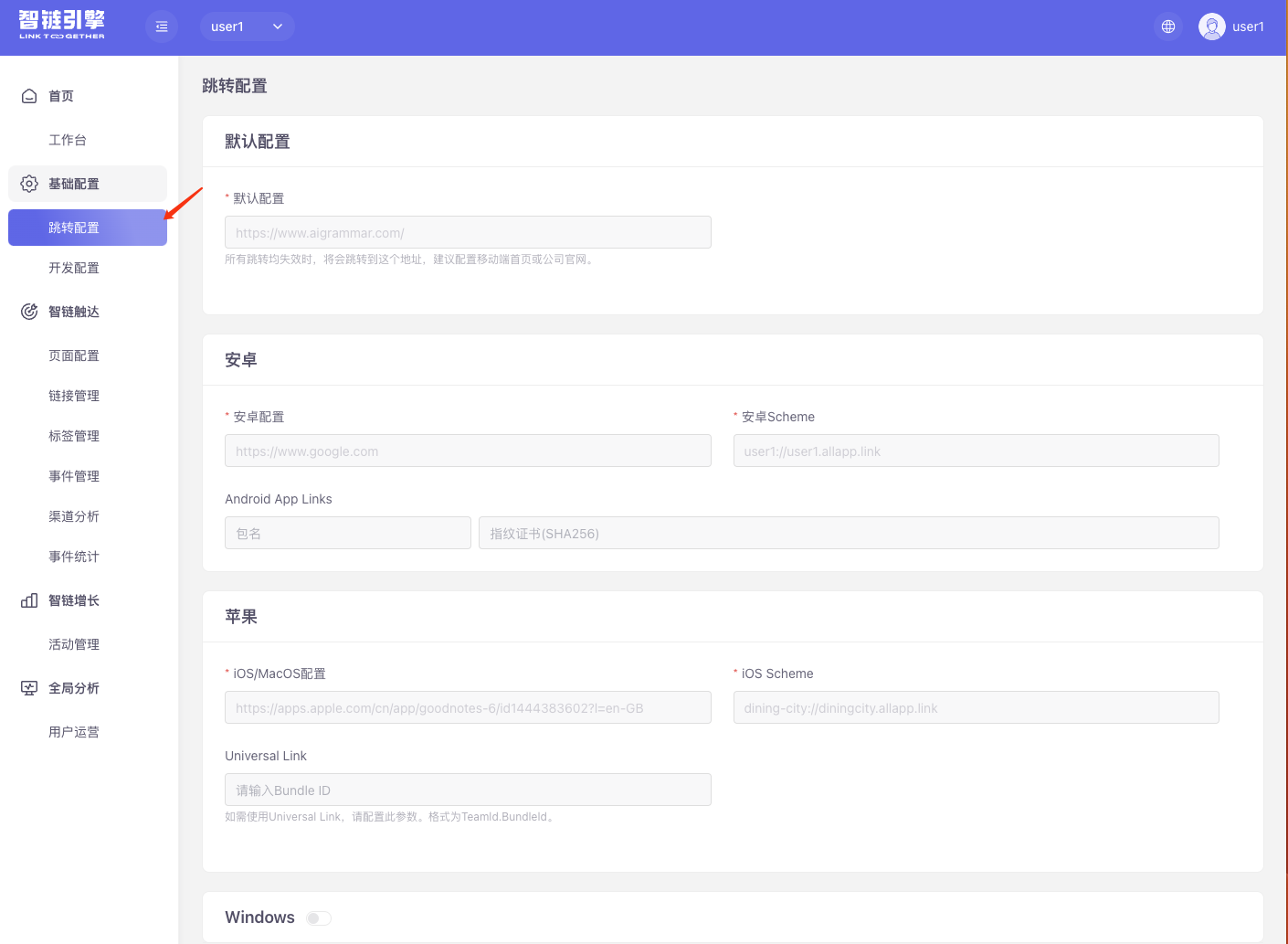Open 渠道分析 in the sidebar
This screenshot has height=944, width=1288.
coord(74,516)
